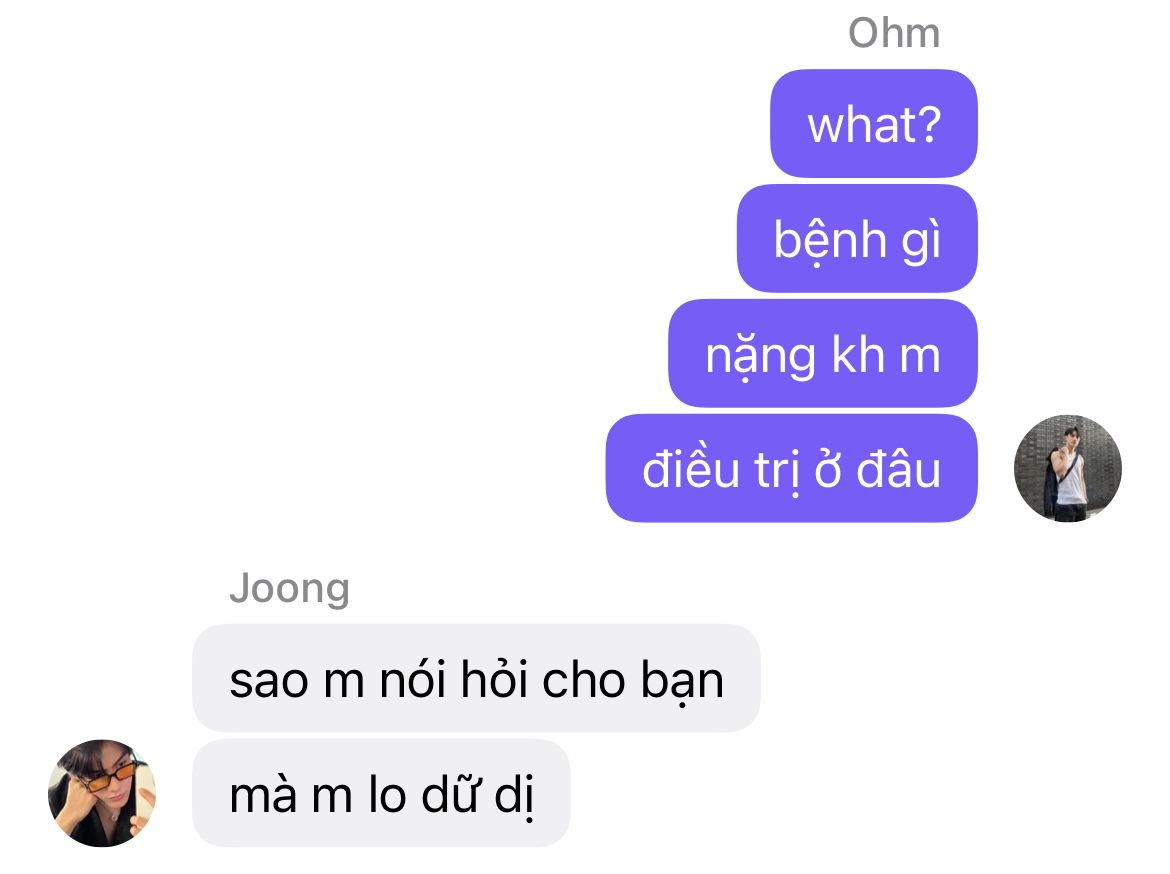This screenshot has height=874, width=1170.
Task: Click the word "gì" in the second purple bubble
Action: pyautogui.click(x=921, y=242)
